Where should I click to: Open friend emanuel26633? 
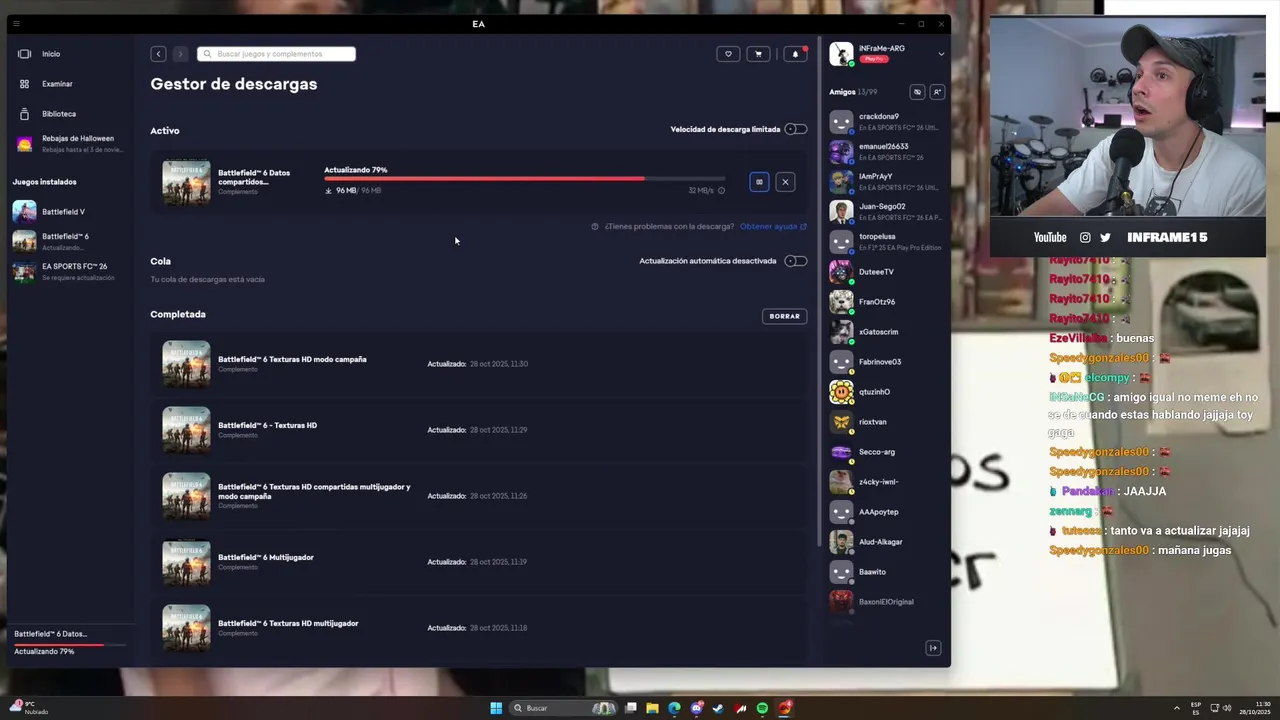(885, 152)
